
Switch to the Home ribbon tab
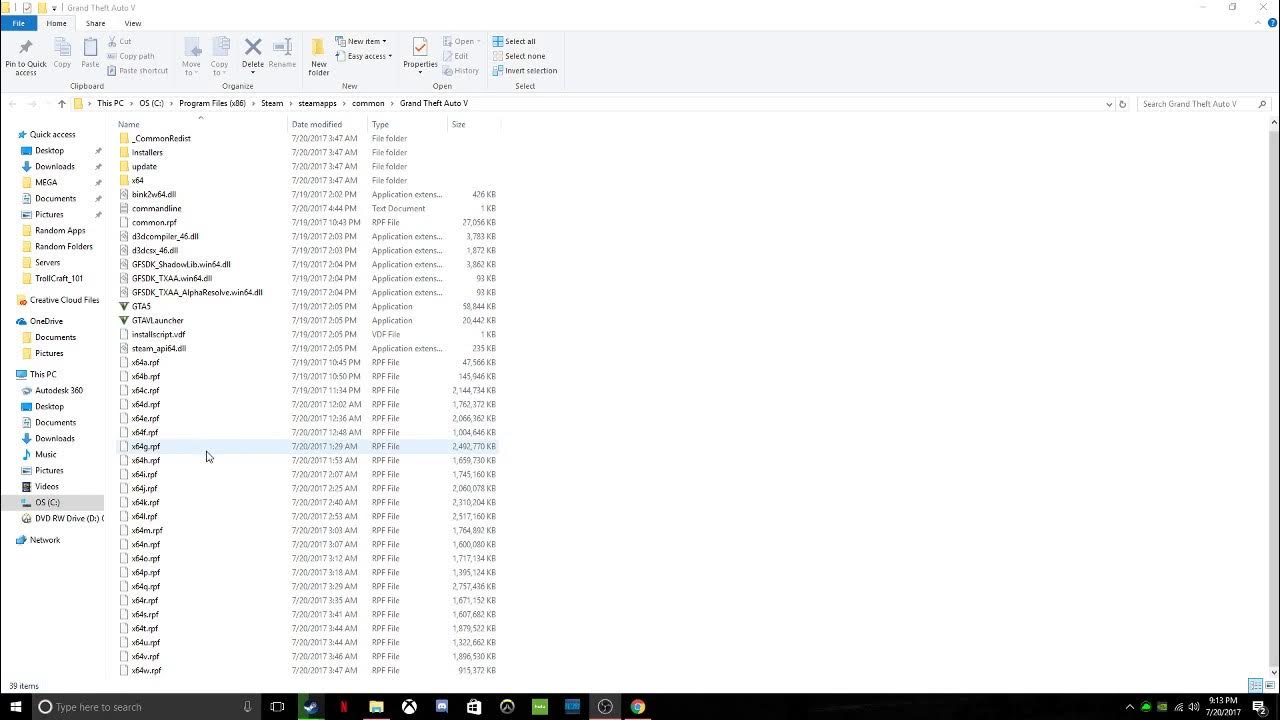tap(56, 23)
